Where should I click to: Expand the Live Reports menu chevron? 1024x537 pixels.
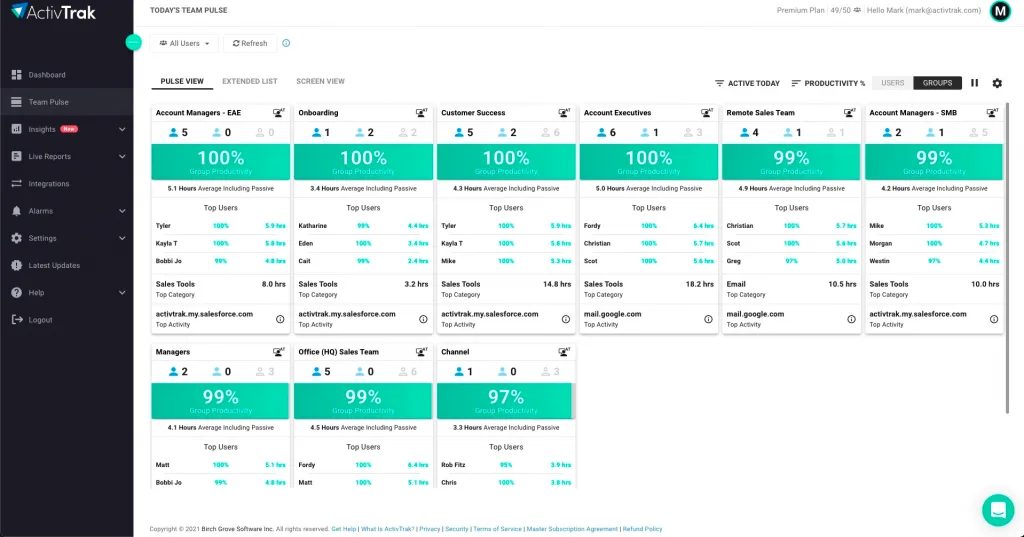click(x=122, y=157)
